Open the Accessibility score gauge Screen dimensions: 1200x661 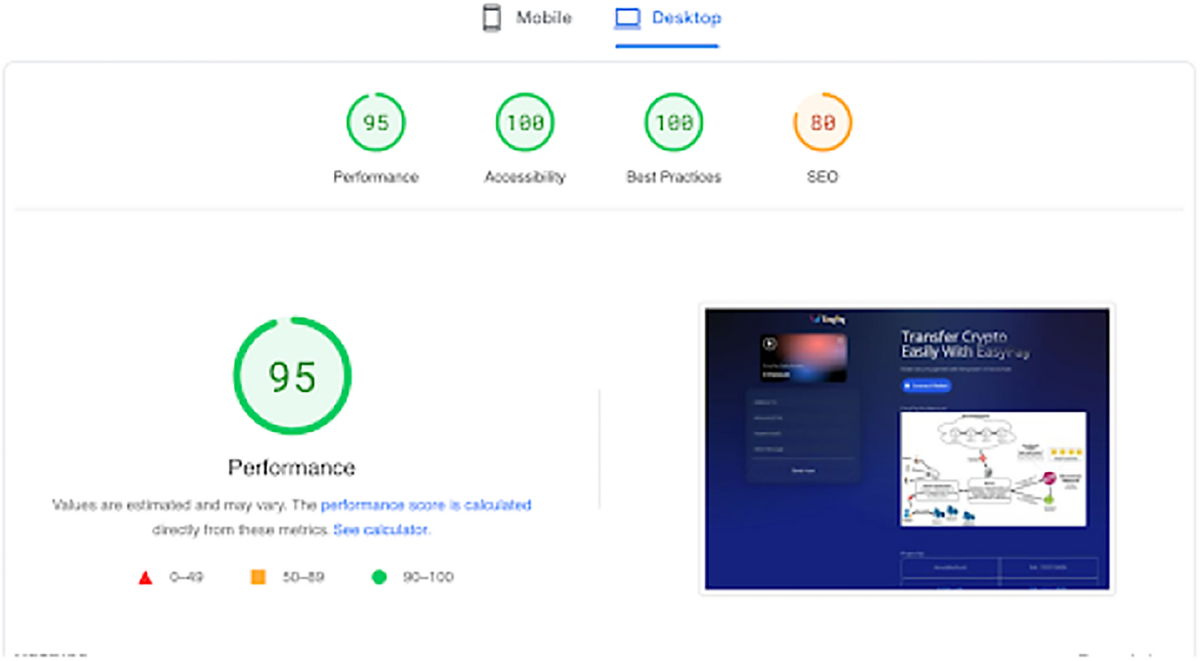[525, 123]
